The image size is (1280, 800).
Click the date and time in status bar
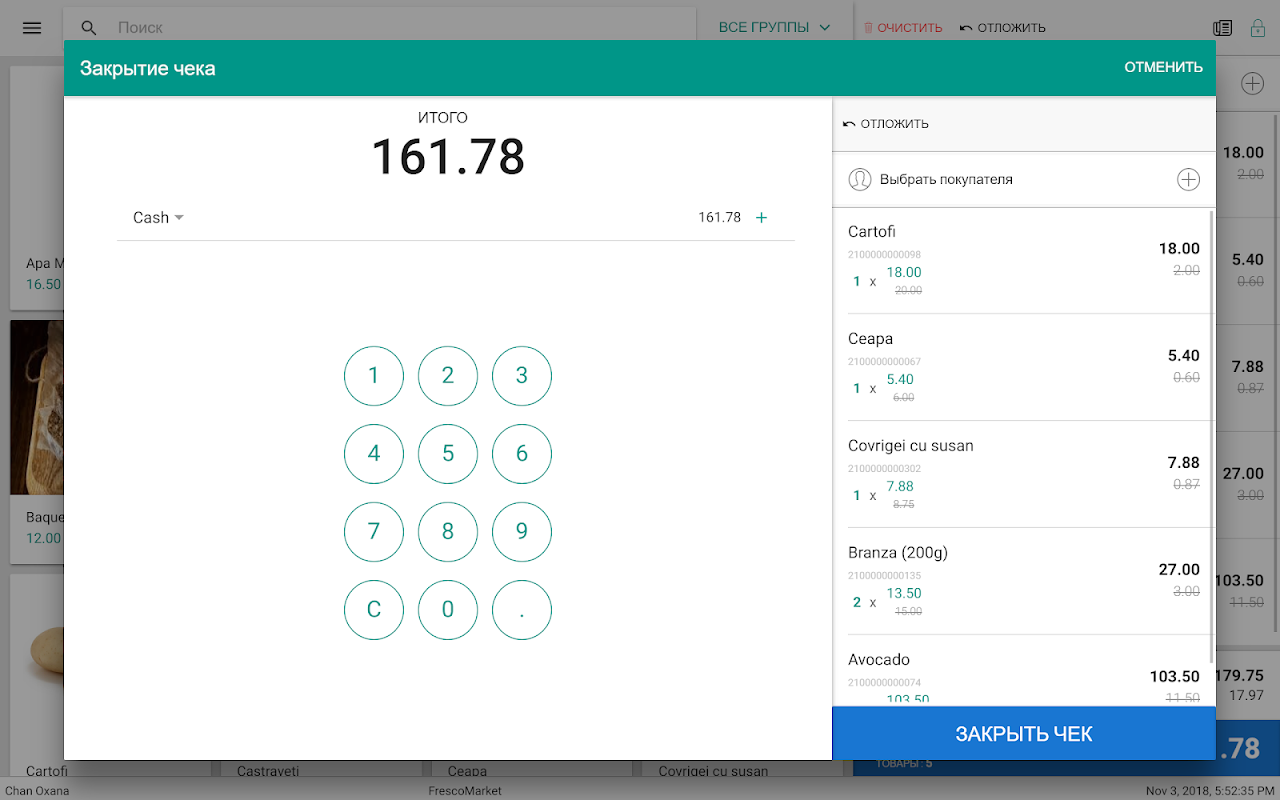click(x=1209, y=791)
